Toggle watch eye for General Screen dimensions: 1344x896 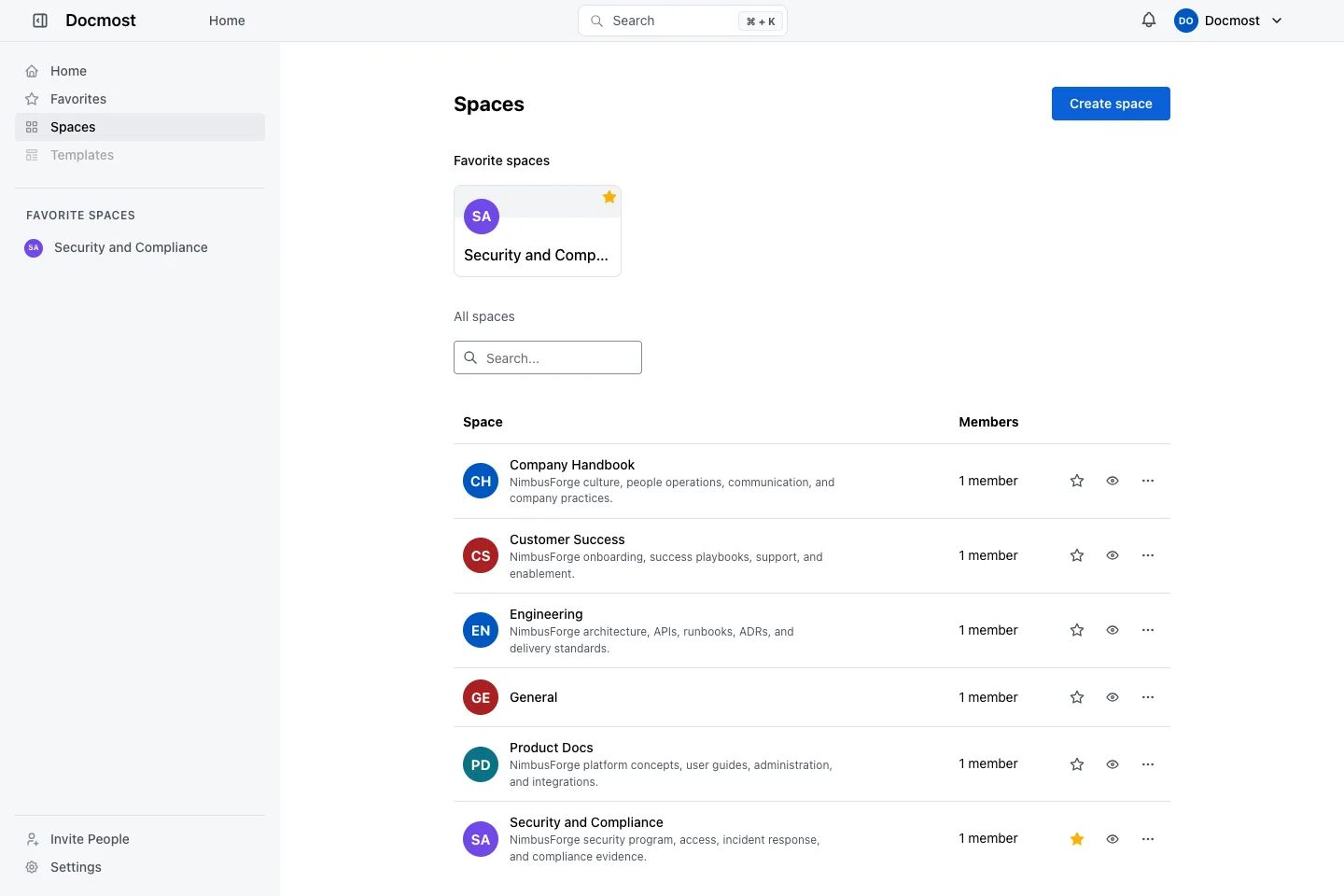point(1113,697)
